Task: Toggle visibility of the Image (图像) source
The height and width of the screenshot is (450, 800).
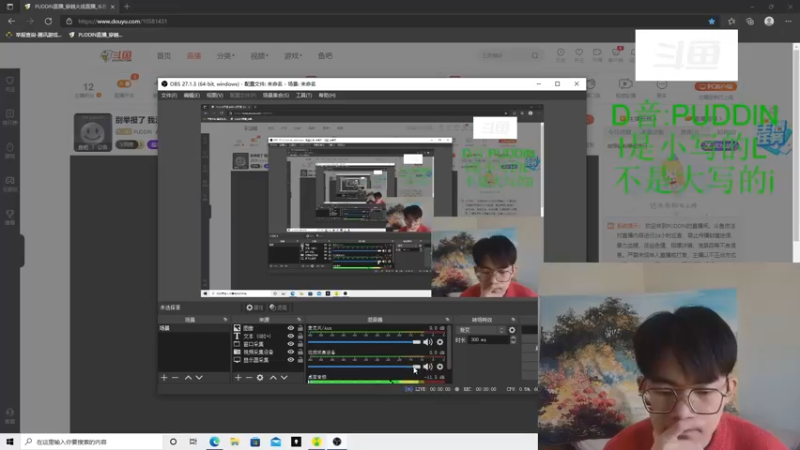Action: [291, 328]
